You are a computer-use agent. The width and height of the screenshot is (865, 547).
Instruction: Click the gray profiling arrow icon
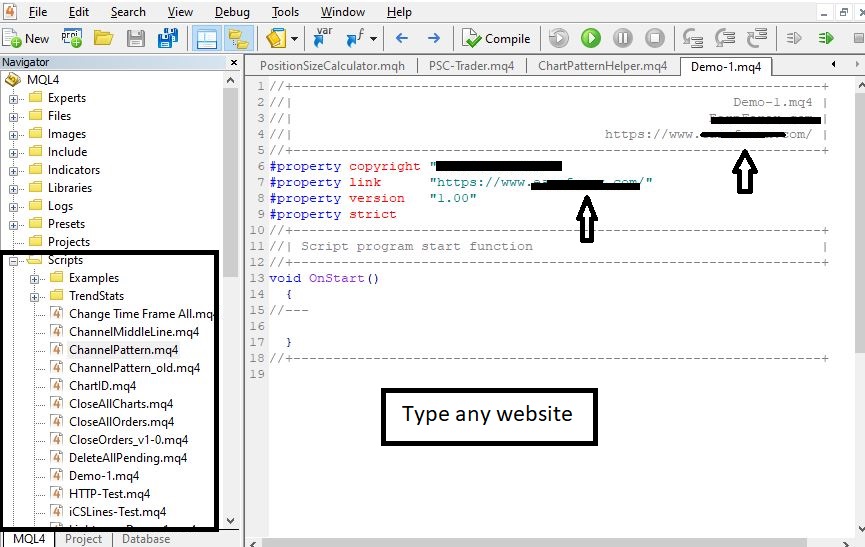(x=794, y=38)
